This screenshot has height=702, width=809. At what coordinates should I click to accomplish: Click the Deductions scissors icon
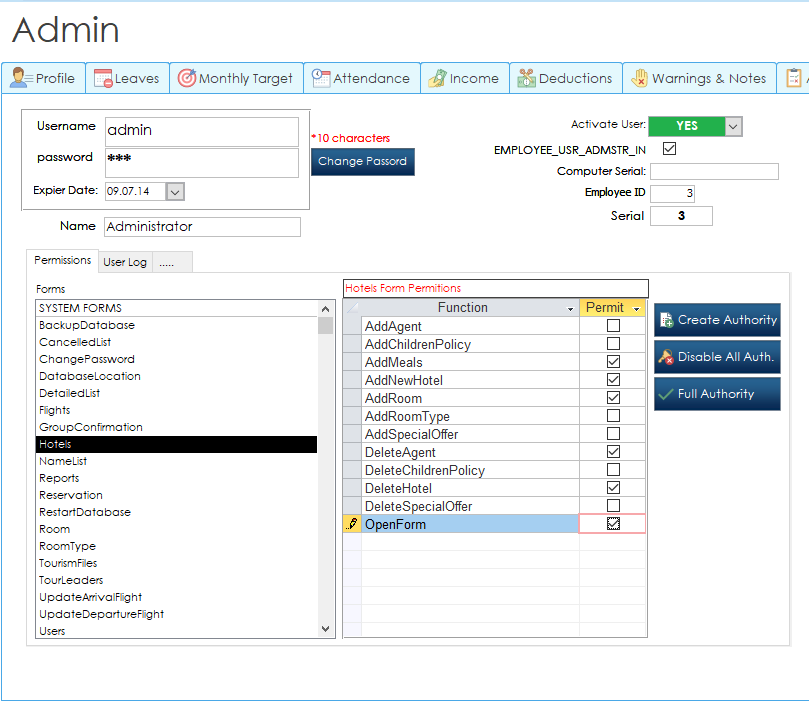[x=526, y=78]
